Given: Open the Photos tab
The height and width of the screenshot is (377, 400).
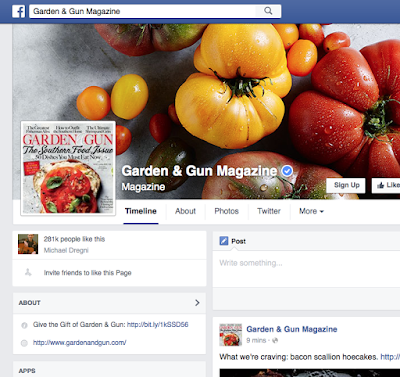Looking at the screenshot, I should coord(226,211).
